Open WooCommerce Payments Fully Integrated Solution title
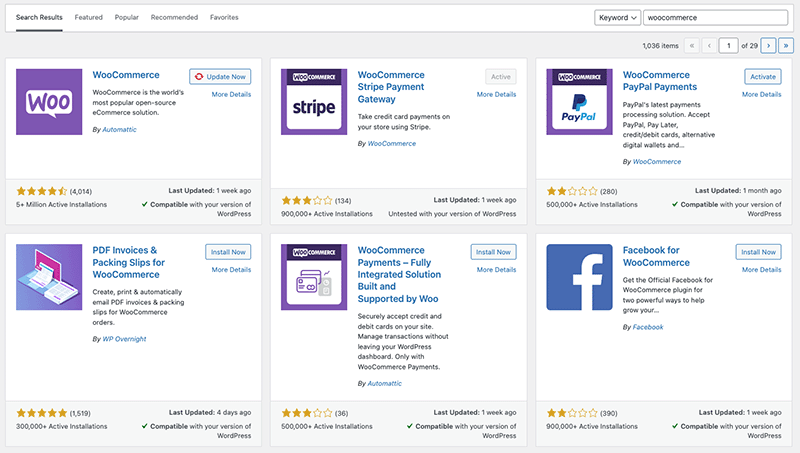Image resolution: width=800 pixels, height=453 pixels. click(399, 274)
